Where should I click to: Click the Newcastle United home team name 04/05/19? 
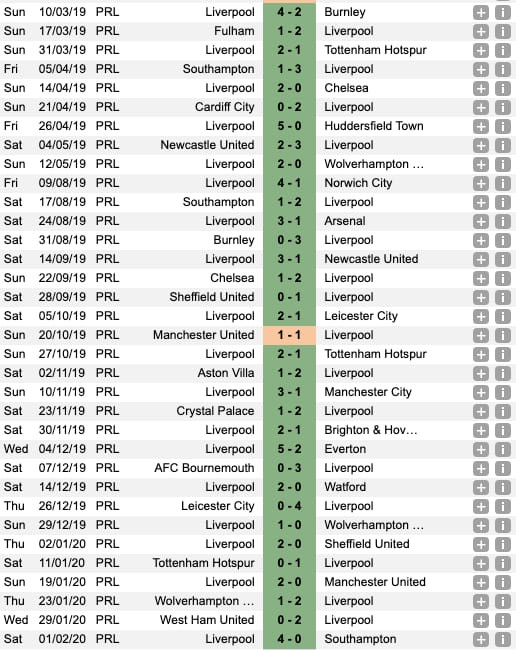(207, 145)
